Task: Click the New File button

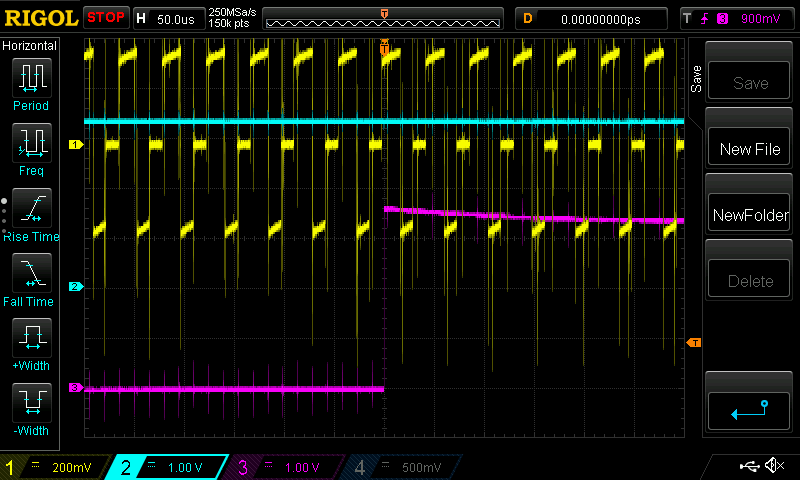Action: (x=749, y=147)
